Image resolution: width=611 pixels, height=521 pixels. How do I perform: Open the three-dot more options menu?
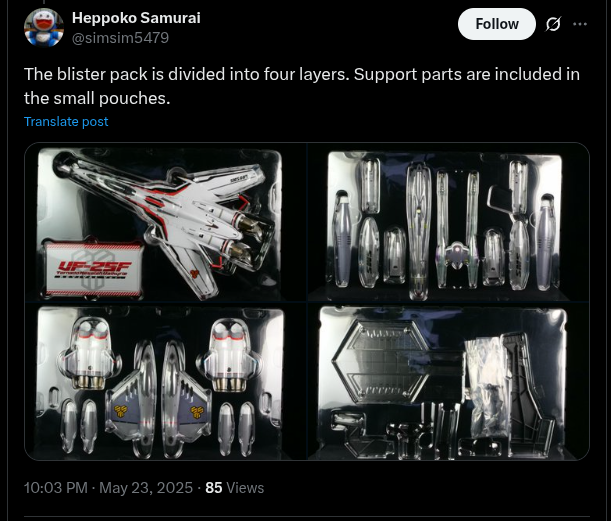click(x=580, y=24)
